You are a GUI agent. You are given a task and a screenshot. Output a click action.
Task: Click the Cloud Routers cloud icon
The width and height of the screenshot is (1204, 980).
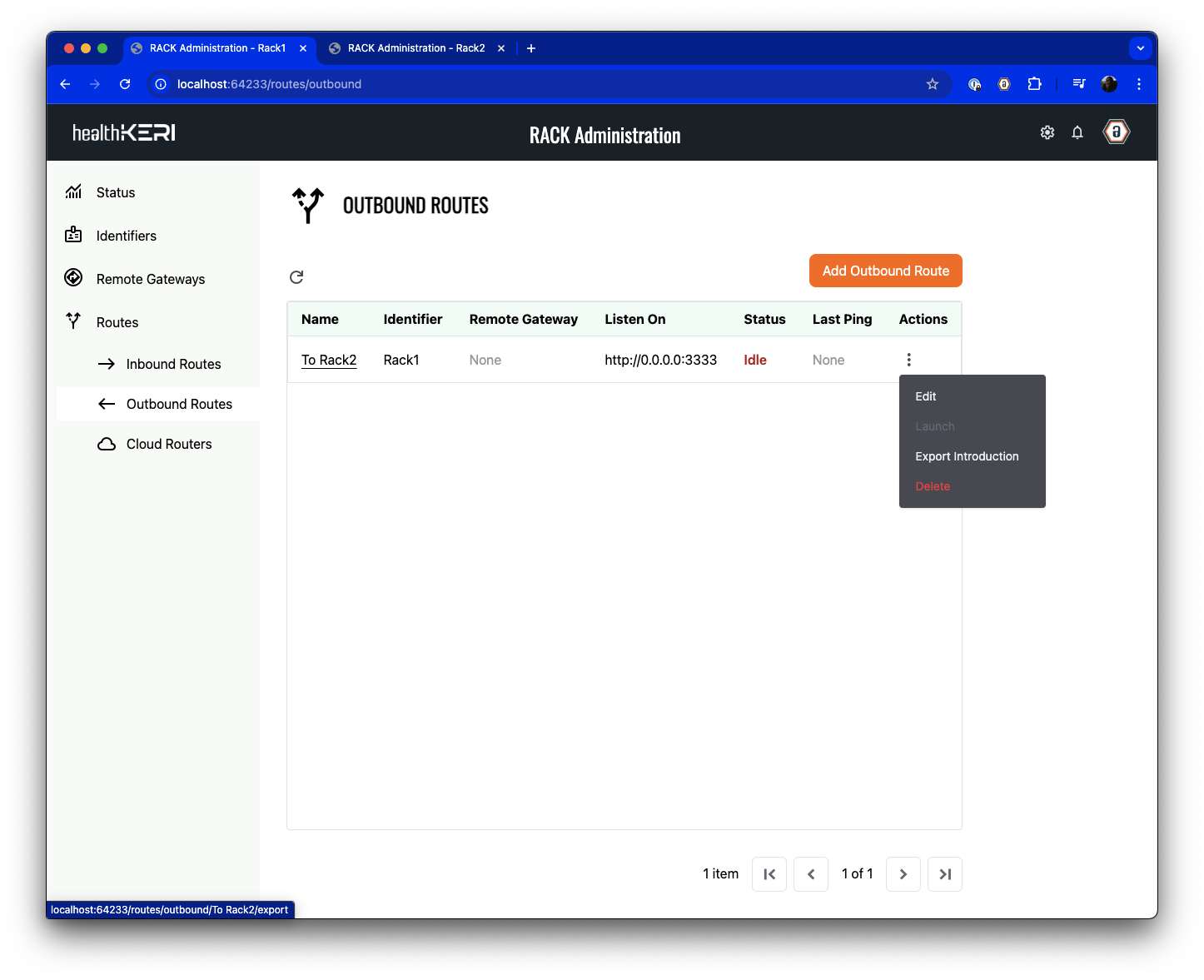point(107,444)
